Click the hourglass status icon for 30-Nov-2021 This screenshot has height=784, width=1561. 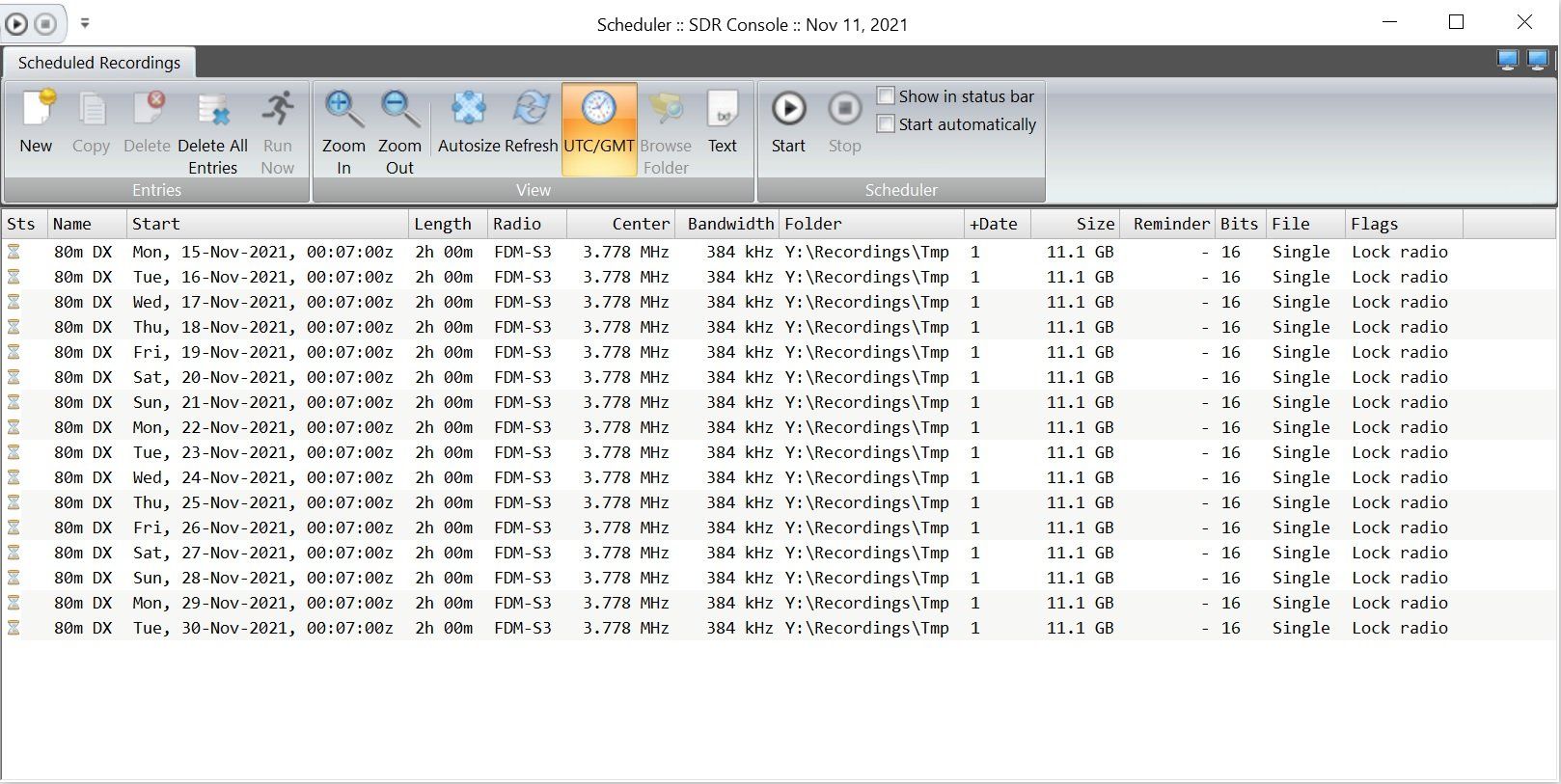(14, 628)
